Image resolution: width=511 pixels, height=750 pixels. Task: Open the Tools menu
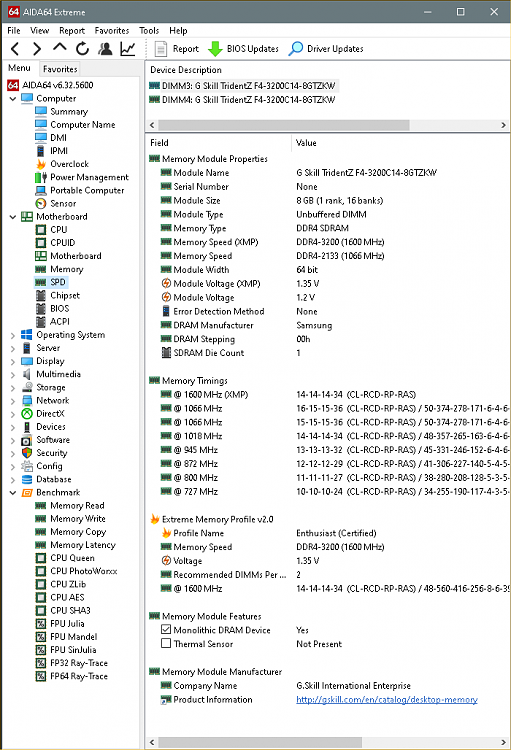(149, 31)
